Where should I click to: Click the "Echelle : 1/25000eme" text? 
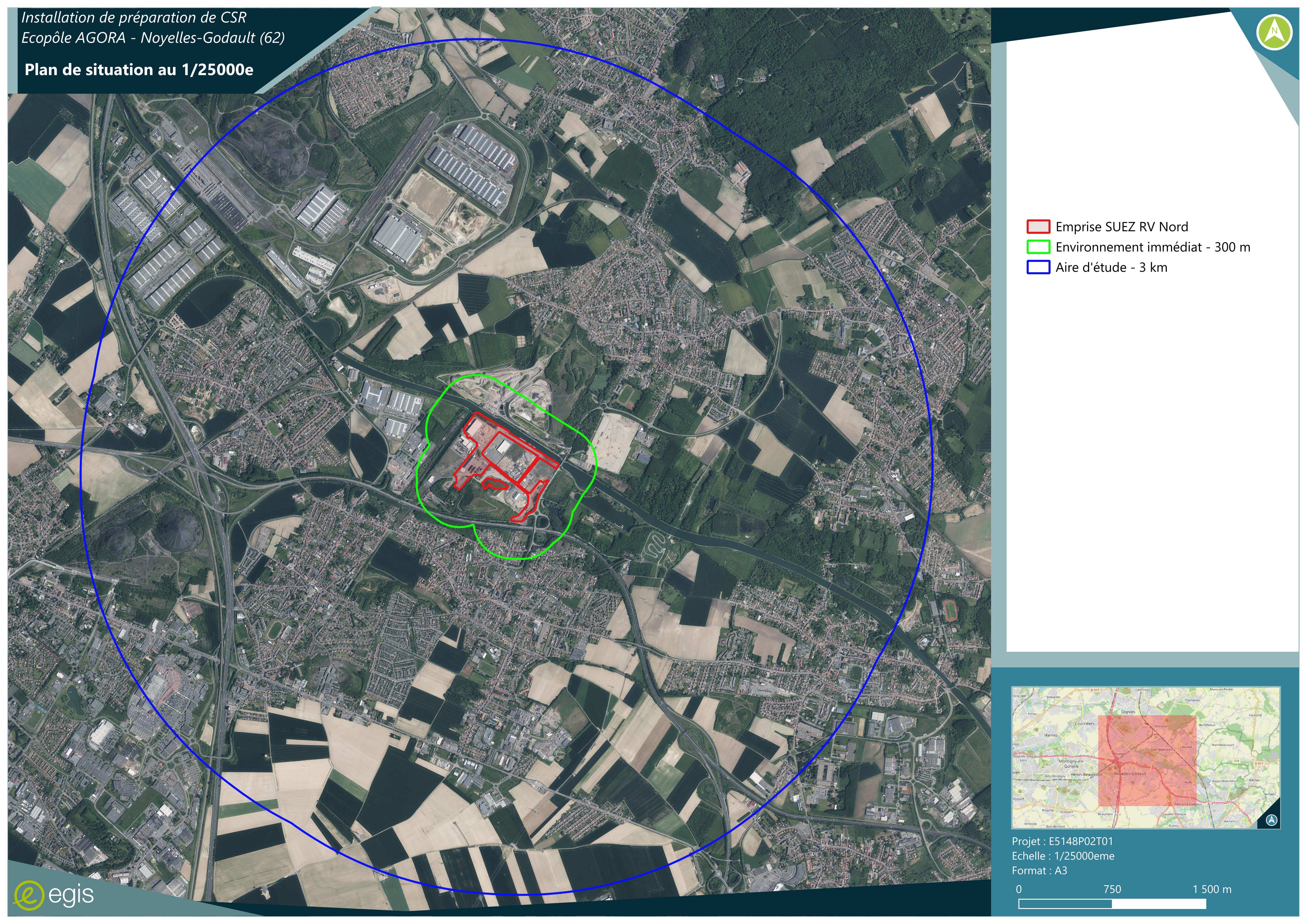(x=1063, y=856)
